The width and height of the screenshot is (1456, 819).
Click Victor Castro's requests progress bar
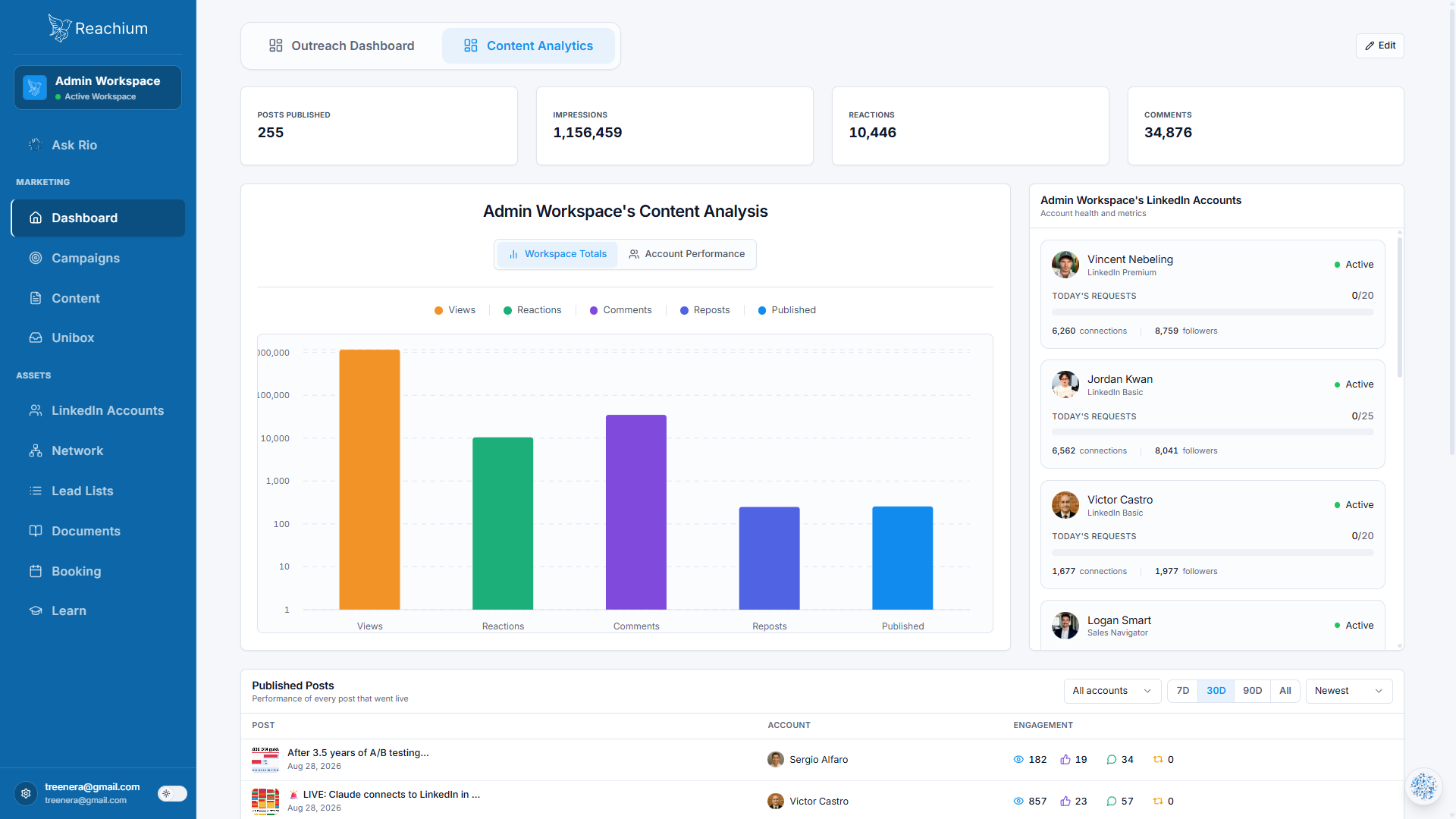[x=1213, y=552]
